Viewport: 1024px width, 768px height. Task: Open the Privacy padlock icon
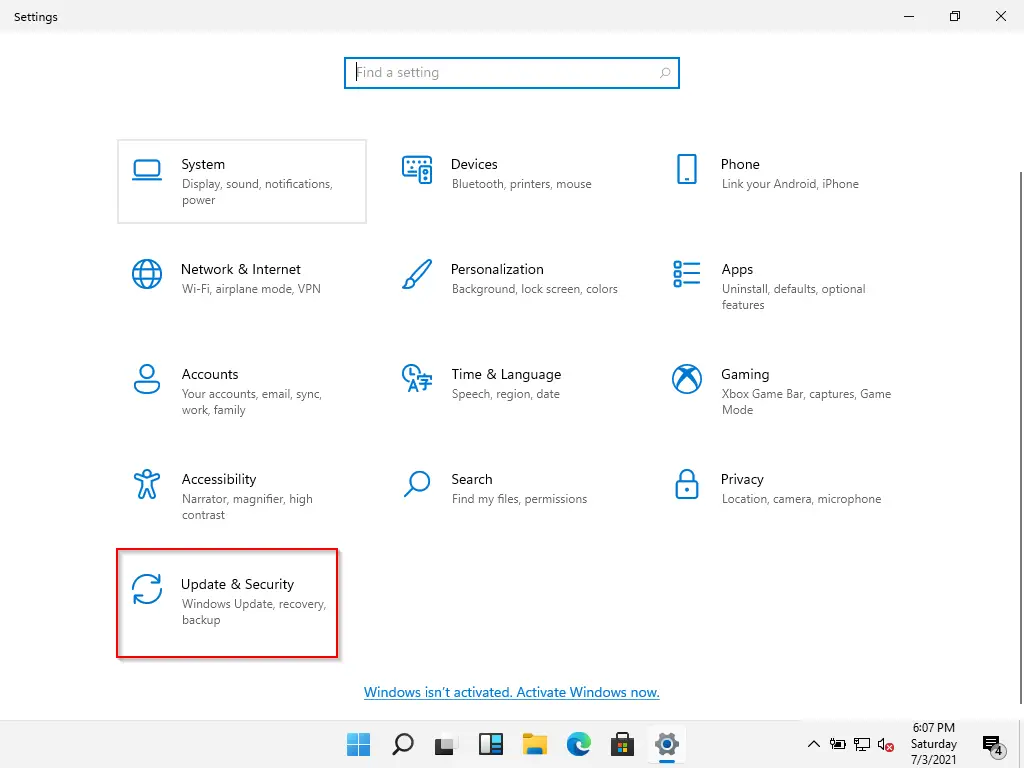(x=686, y=485)
